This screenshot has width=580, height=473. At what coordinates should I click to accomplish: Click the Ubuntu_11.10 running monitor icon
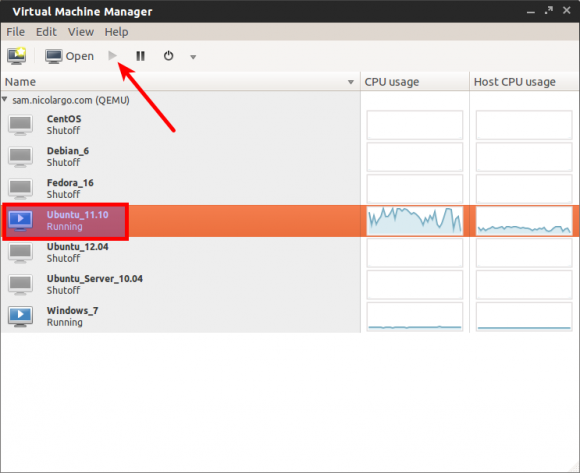point(20,221)
